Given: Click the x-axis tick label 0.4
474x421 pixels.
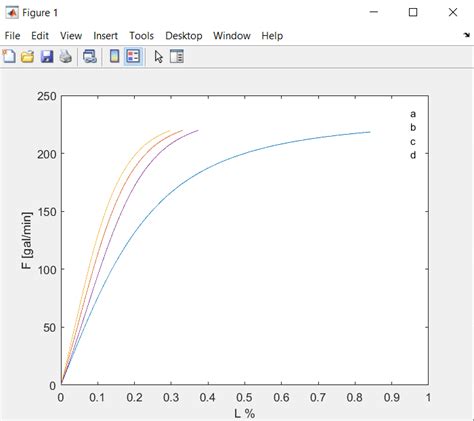Looking at the screenshot, I should pyautogui.click(x=208, y=397).
